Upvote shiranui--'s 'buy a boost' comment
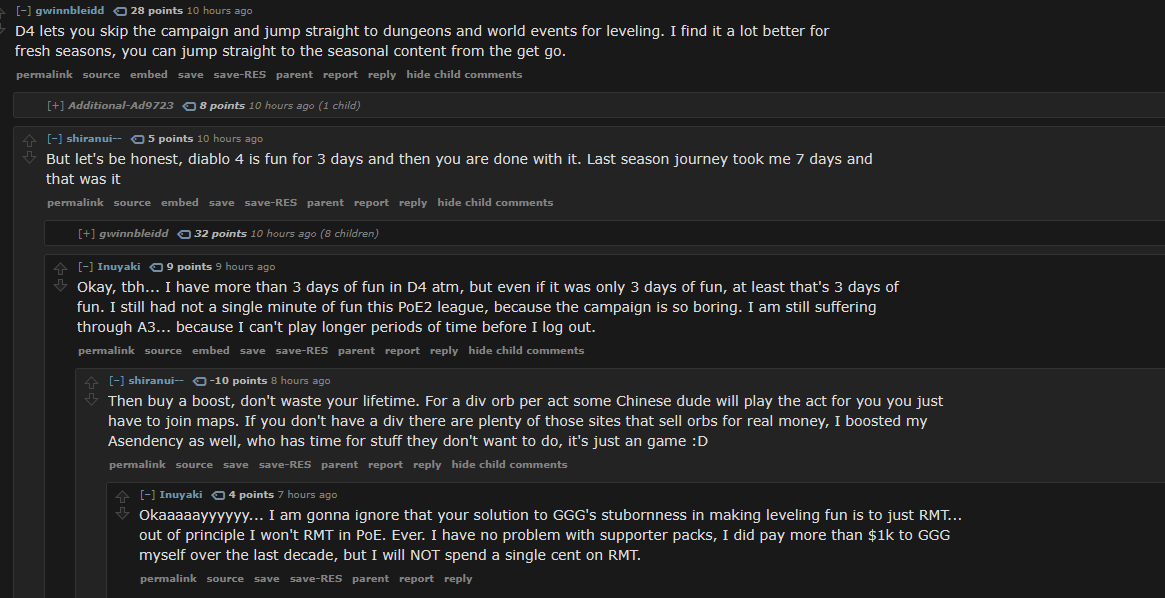 [91, 383]
